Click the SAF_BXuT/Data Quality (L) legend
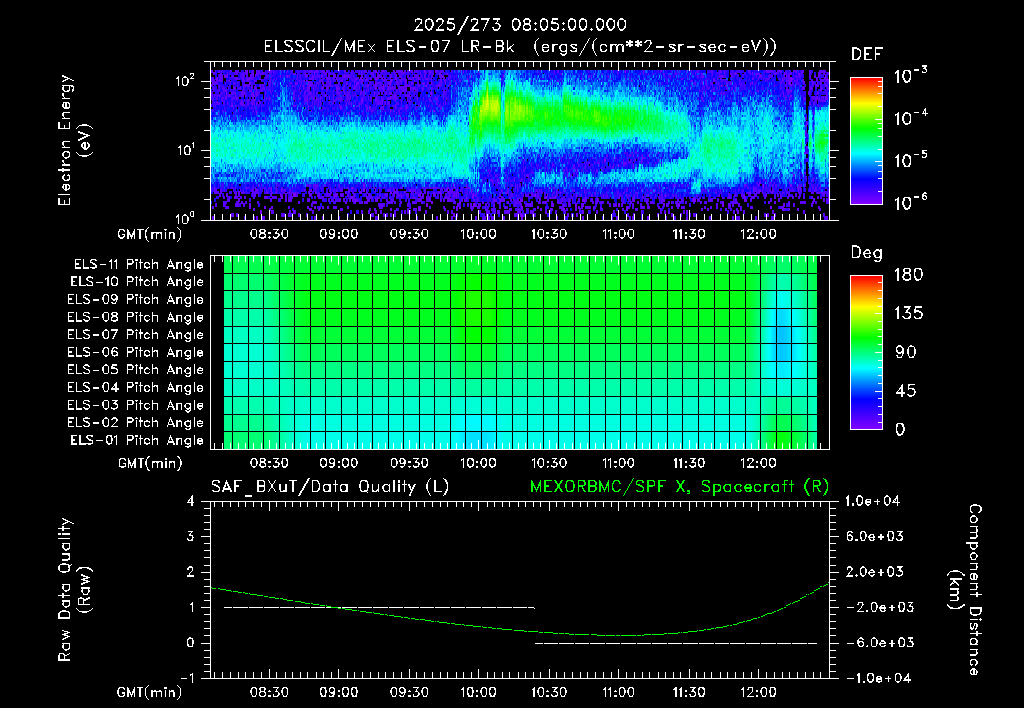 tap(330, 487)
